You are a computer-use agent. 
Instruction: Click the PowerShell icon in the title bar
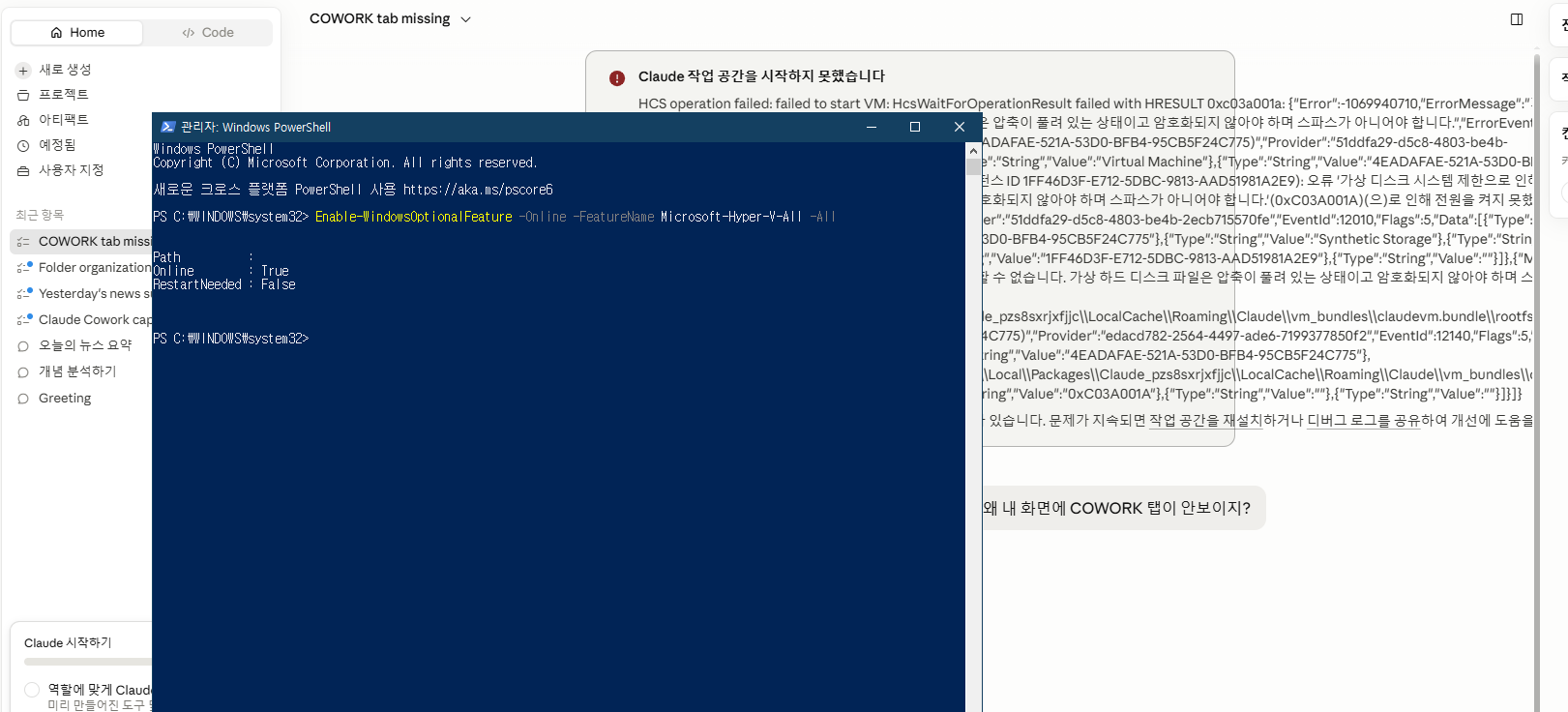pyautogui.click(x=167, y=127)
